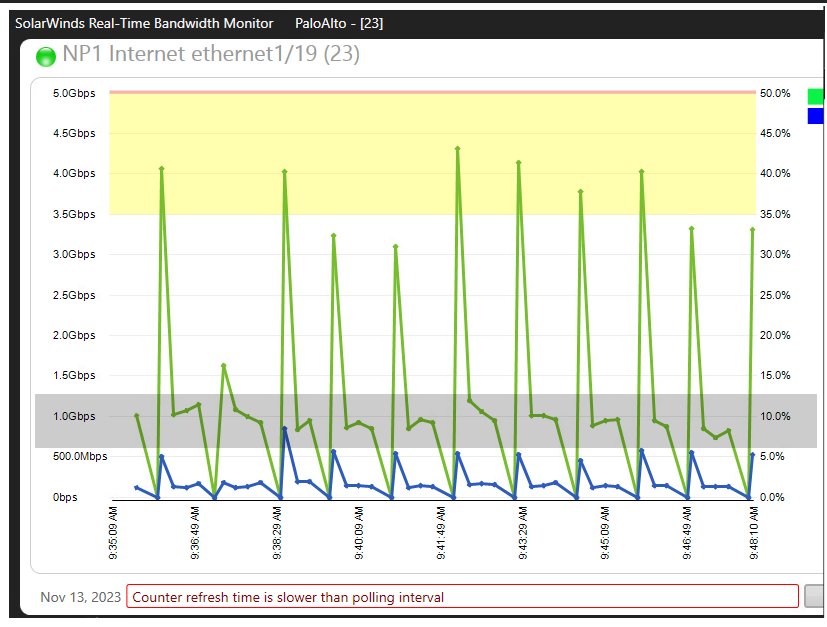This screenshot has width=827, height=627.
Task: Click the NP1 Internet ethernet1/19 title
Action: [x=211, y=54]
